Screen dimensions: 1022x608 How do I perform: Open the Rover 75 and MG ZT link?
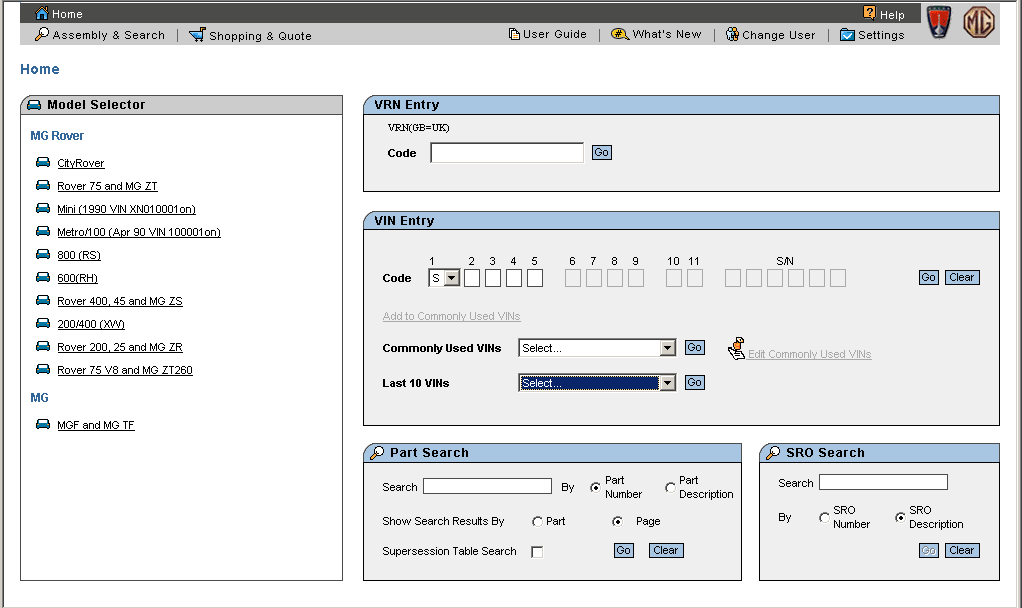[108, 186]
